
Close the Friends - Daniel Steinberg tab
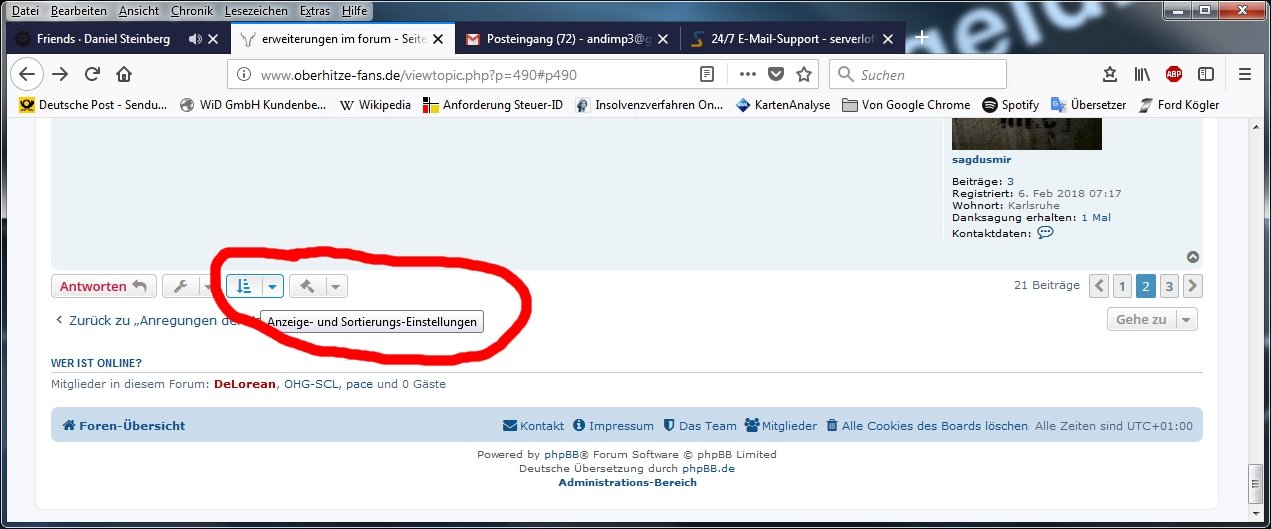point(215,39)
